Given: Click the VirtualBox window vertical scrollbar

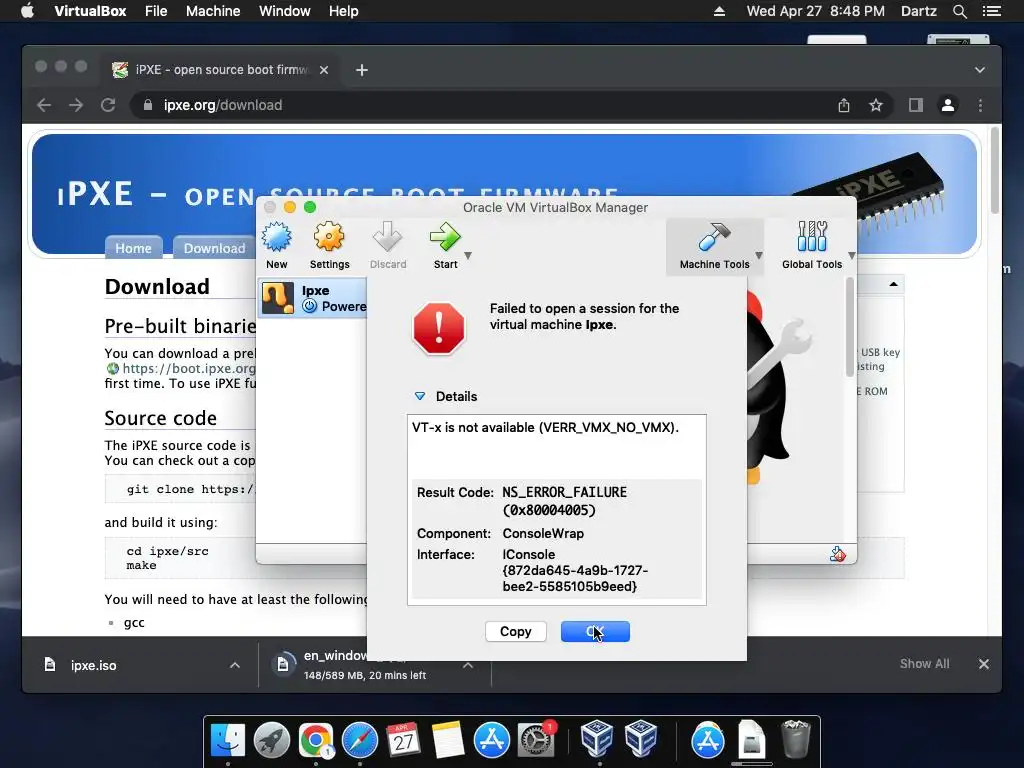Looking at the screenshot, I should click(x=850, y=327).
